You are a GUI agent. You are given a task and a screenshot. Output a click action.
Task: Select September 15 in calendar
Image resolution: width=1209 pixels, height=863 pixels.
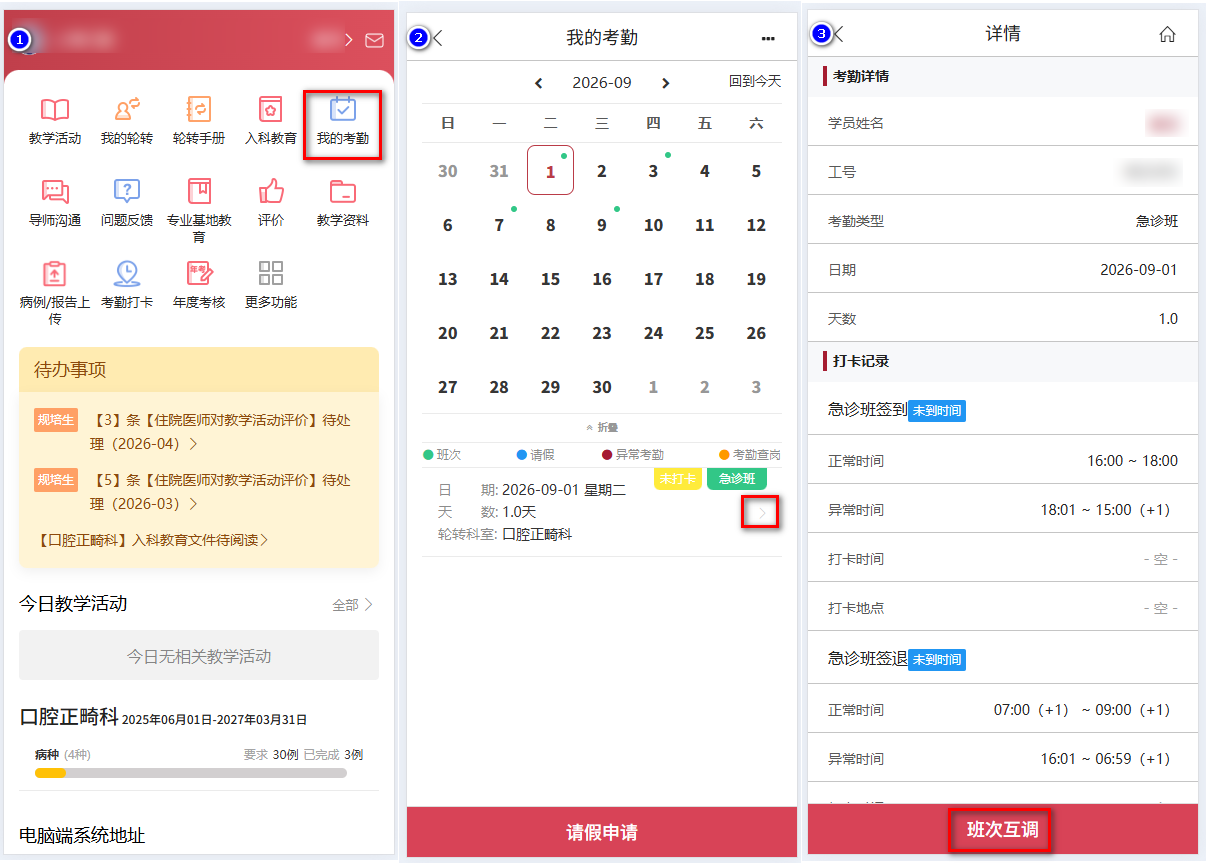pyautogui.click(x=550, y=279)
